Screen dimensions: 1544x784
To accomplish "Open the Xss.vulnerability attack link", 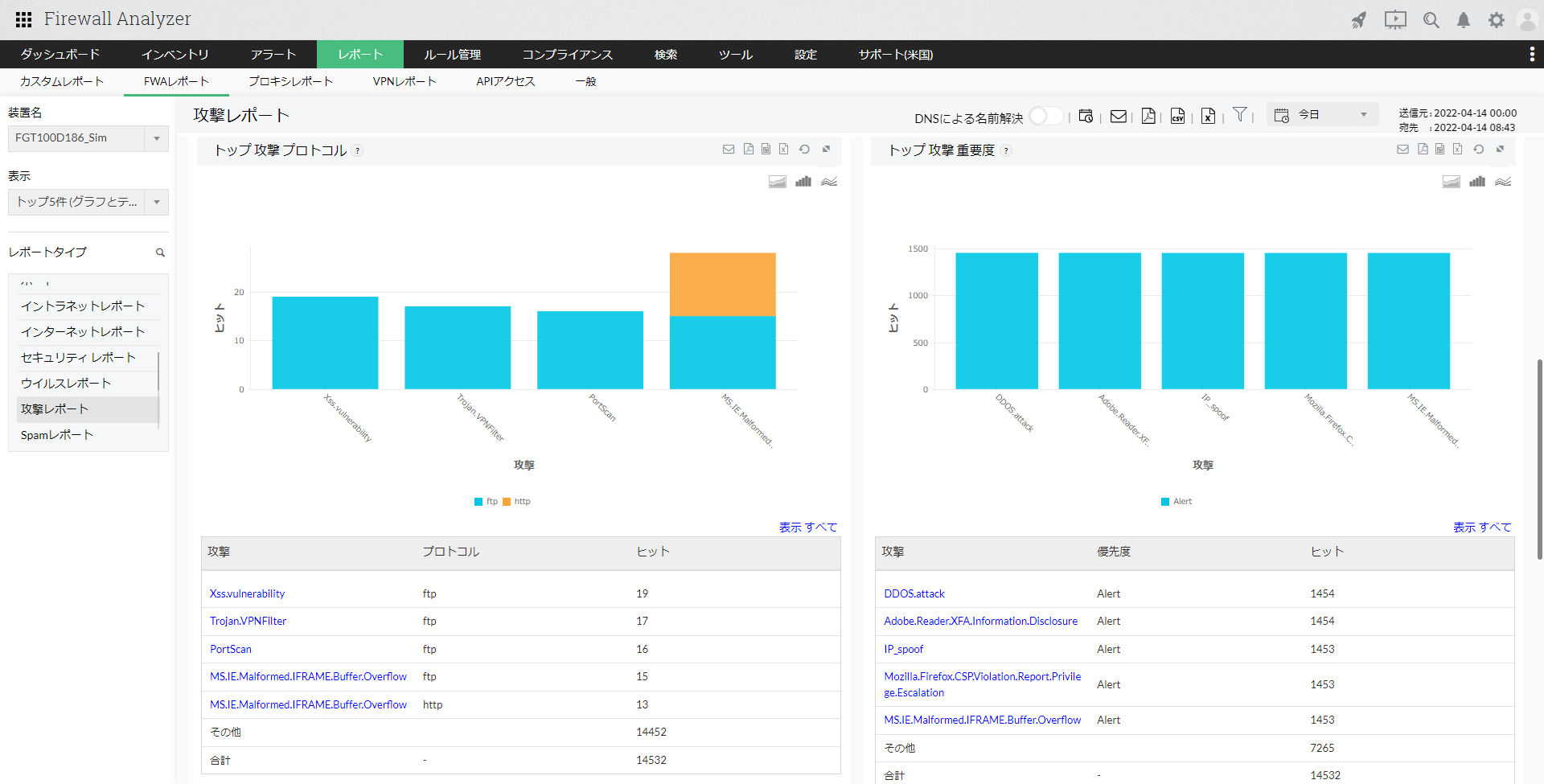I will (247, 594).
